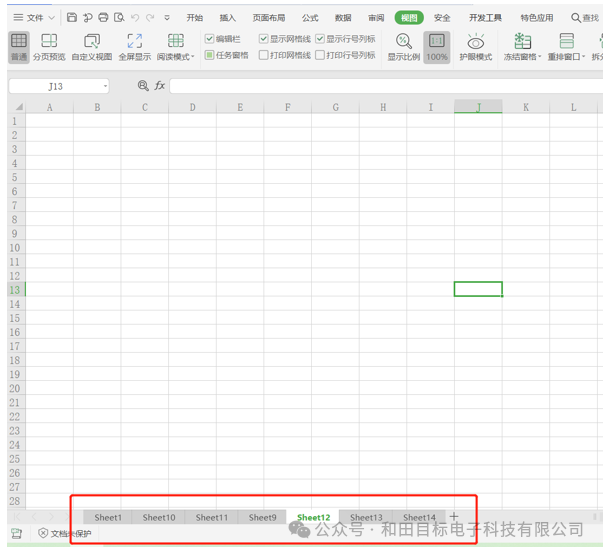Expand 阅读模式 dropdown arrow
The width and height of the screenshot is (603, 553).
[193, 57]
